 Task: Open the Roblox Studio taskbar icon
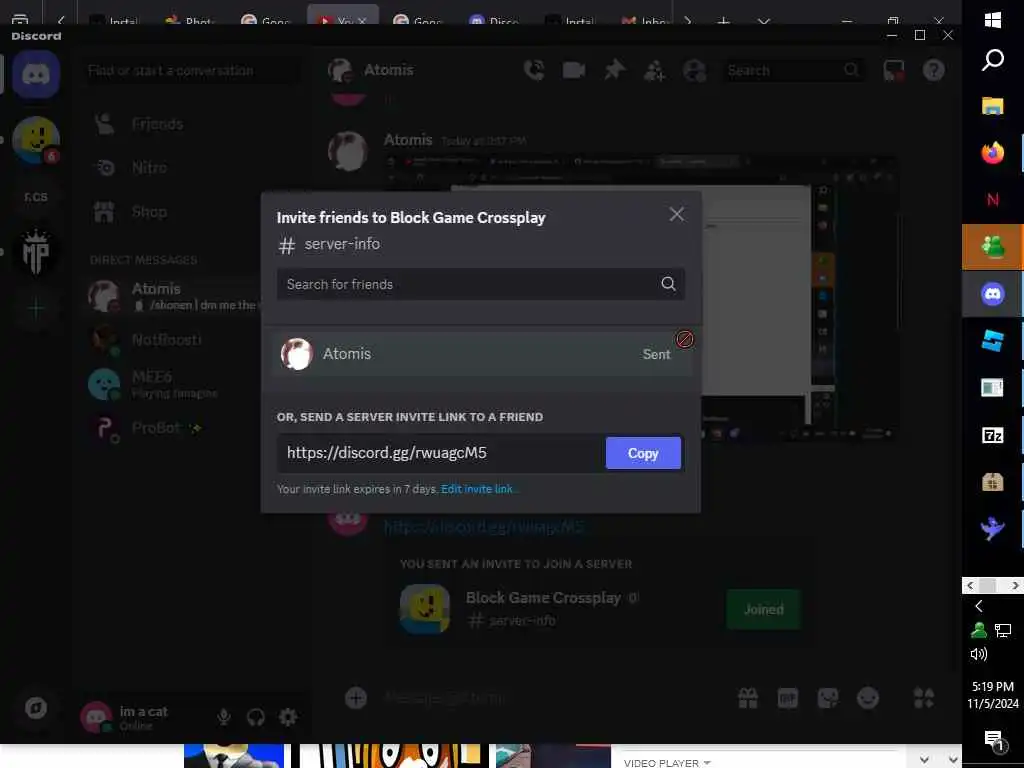coord(993,341)
